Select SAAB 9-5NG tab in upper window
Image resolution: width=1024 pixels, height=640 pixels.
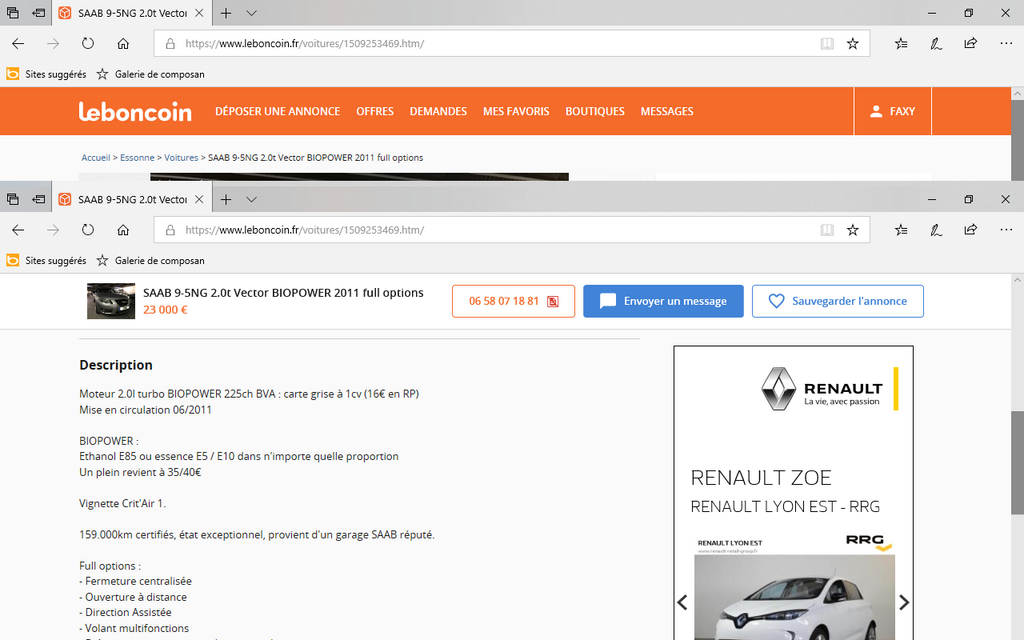(131, 13)
